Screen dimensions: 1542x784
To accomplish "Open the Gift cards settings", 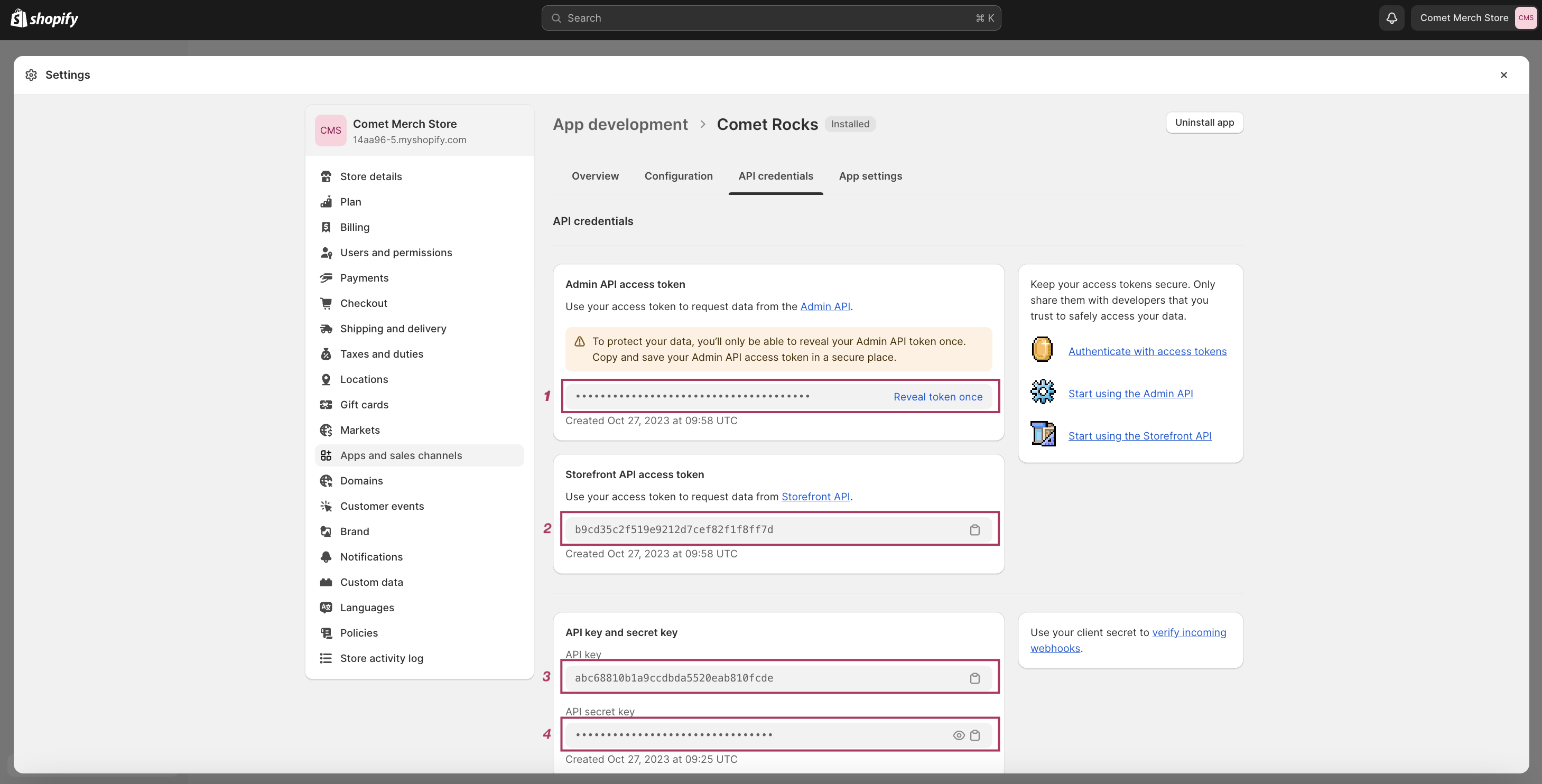I will 364,405.
